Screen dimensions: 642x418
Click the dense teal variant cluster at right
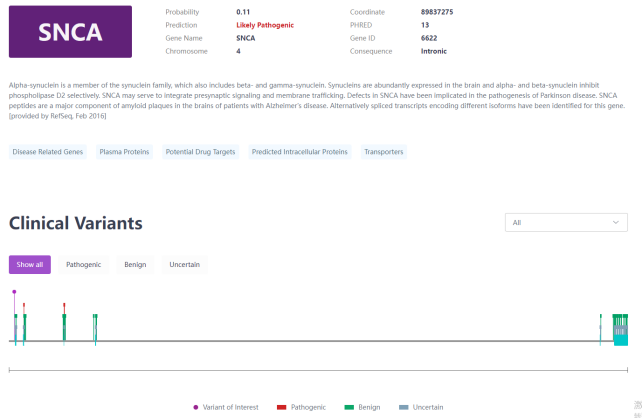620,330
